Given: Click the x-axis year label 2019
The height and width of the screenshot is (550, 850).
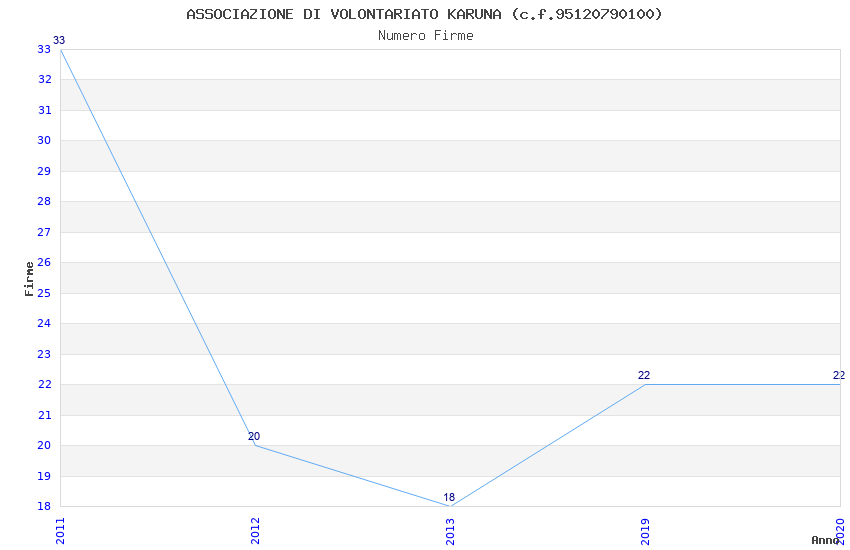Looking at the screenshot, I should [x=645, y=531].
